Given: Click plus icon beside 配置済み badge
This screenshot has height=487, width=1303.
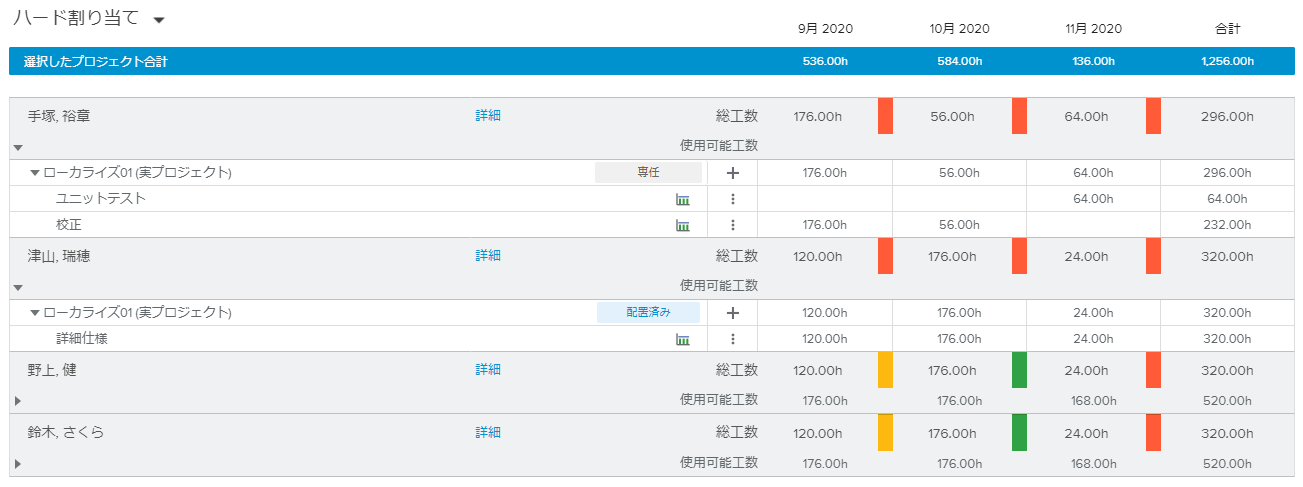Looking at the screenshot, I should pyautogui.click(x=732, y=313).
